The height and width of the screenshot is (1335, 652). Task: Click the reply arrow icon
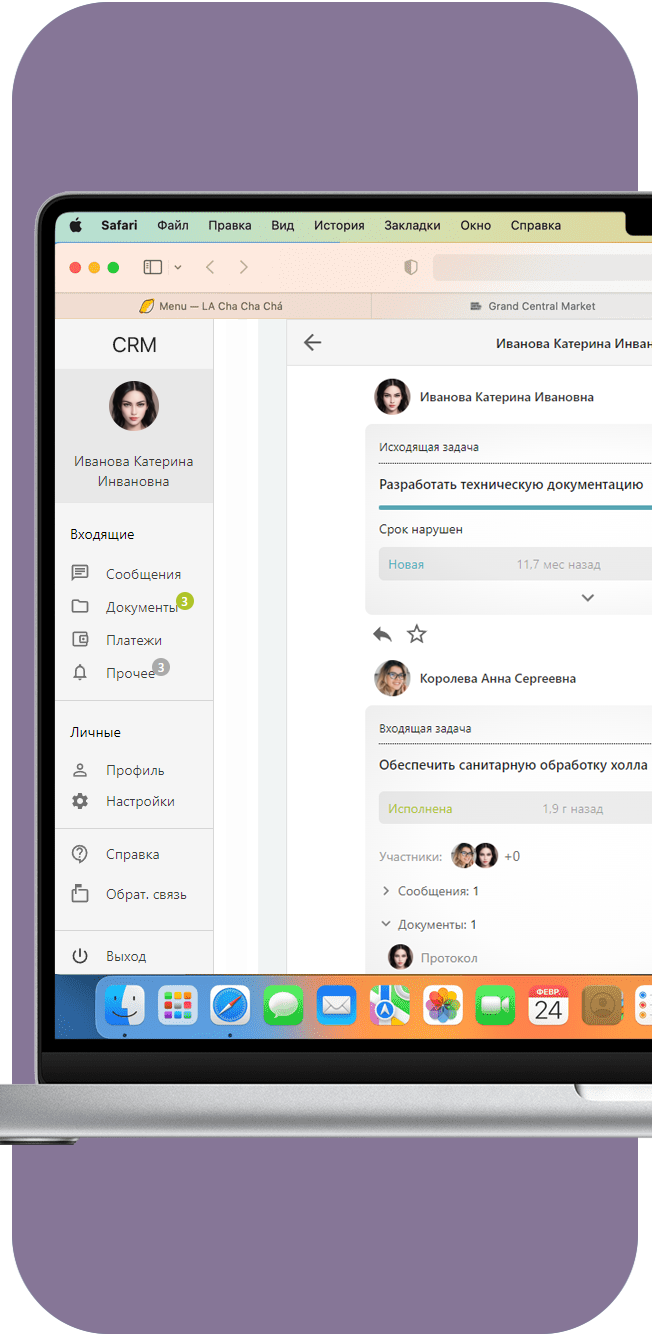(x=382, y=634)
